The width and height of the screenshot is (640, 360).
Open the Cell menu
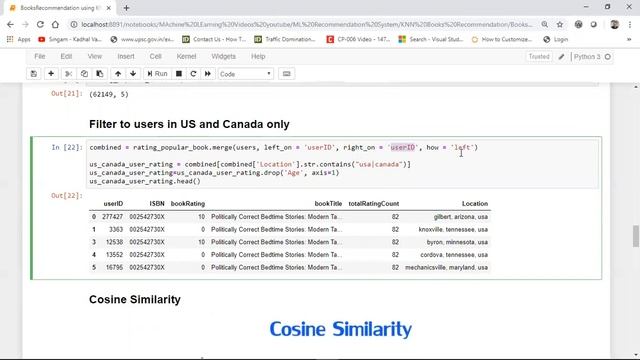pyautogui.click(x=156, y=56)
